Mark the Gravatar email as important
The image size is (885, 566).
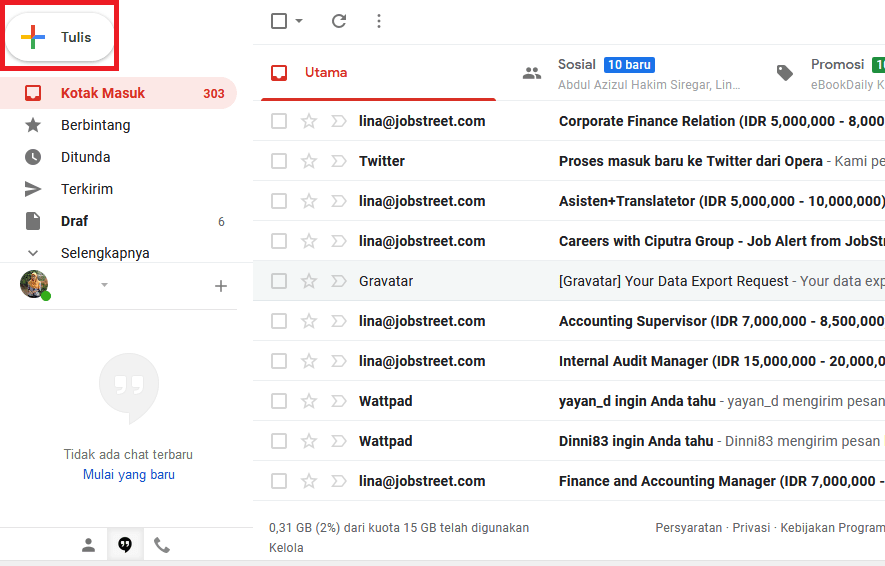tap(339, 281)
